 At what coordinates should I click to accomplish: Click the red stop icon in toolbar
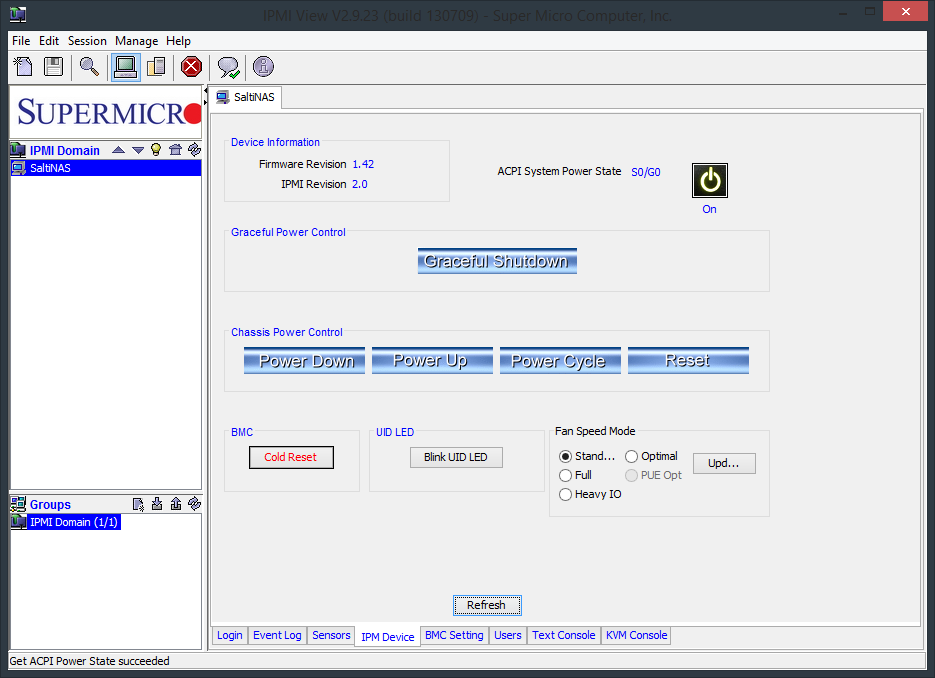click(x=191, y=67)
